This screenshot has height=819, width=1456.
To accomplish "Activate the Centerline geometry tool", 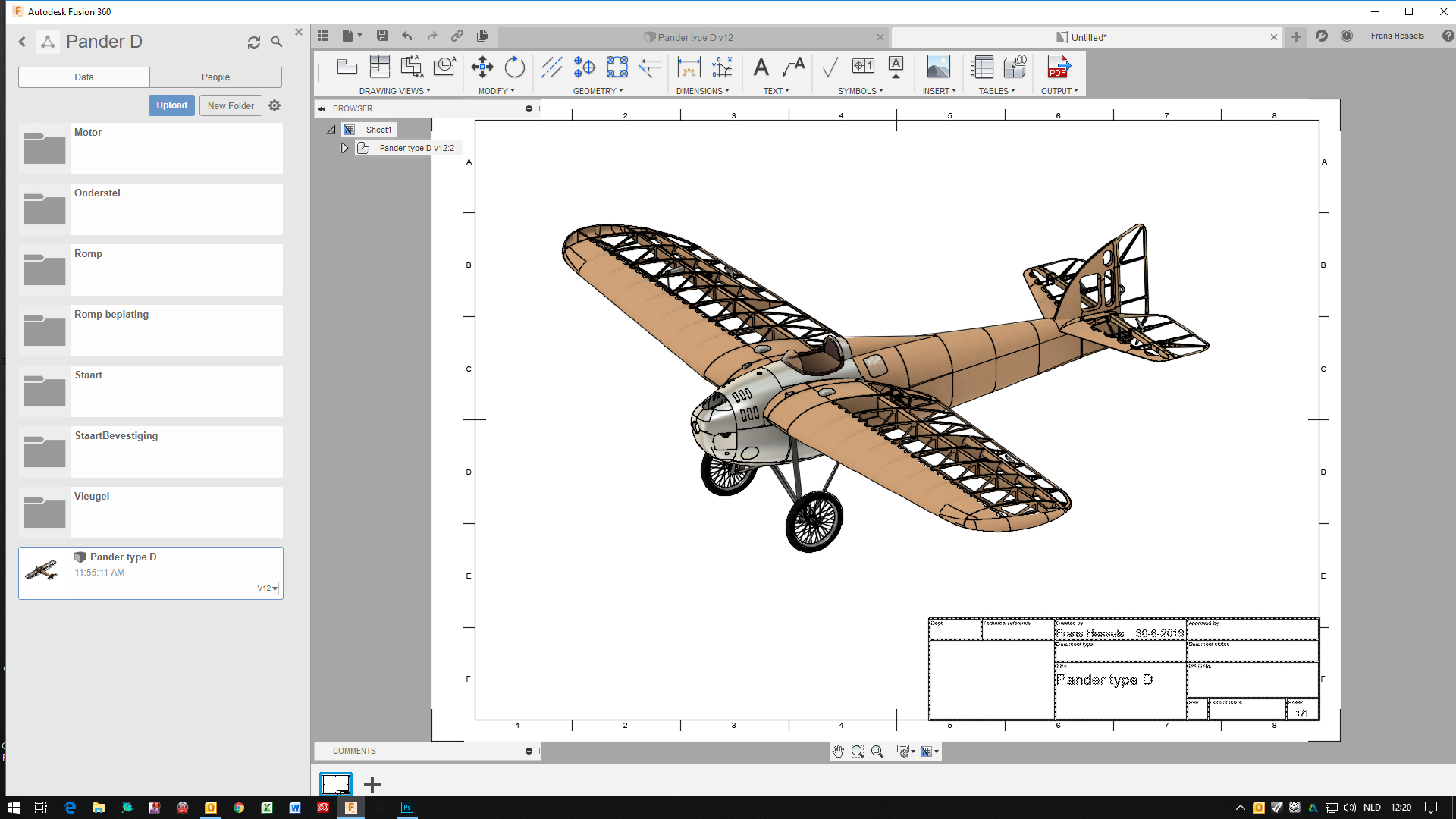I will [x=552, y=67].
